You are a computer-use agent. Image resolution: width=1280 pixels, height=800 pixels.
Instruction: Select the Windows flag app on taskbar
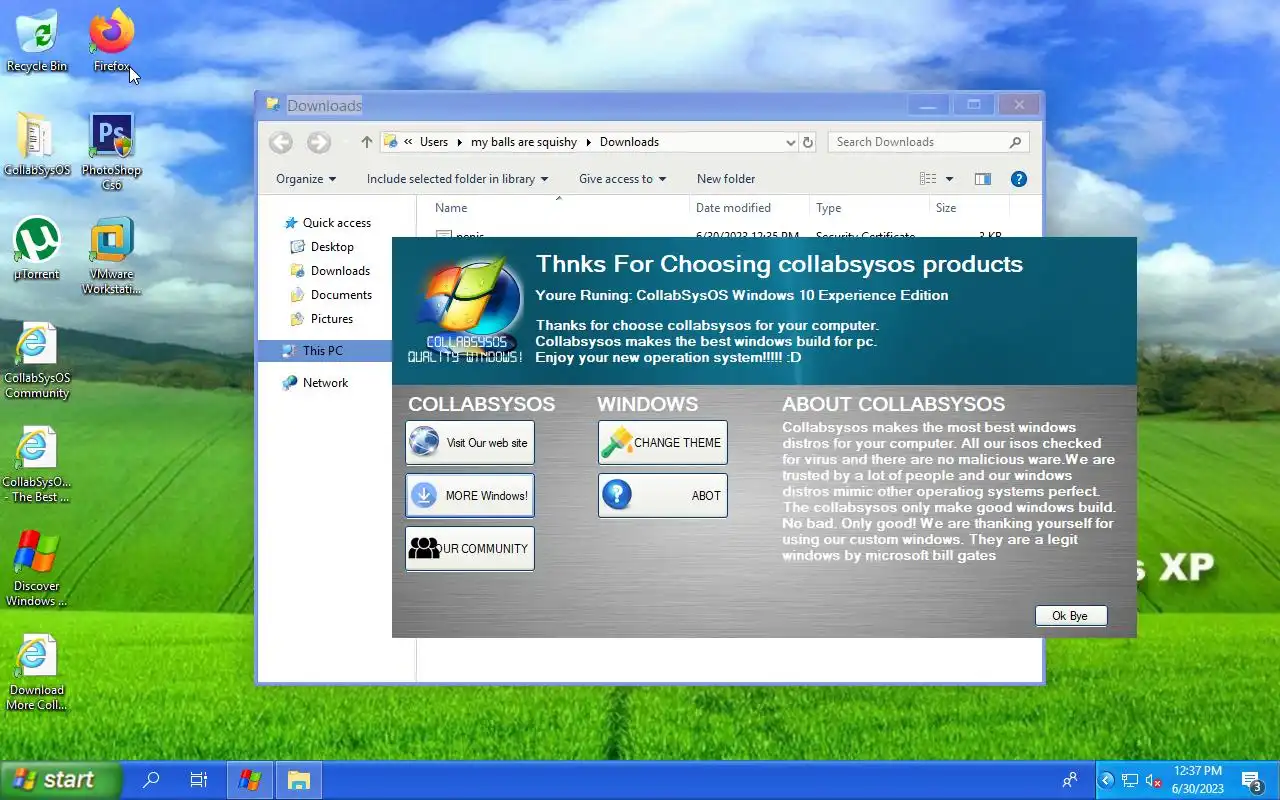point(250,780)
